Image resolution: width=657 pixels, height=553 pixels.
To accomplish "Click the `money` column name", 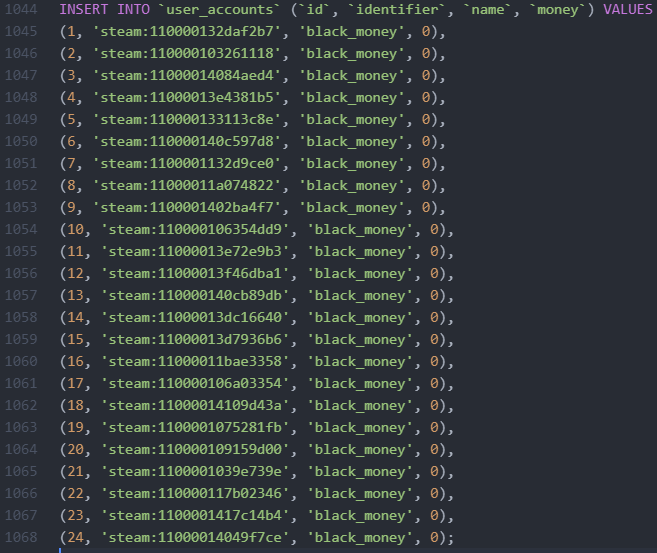I will coord(558,9).
